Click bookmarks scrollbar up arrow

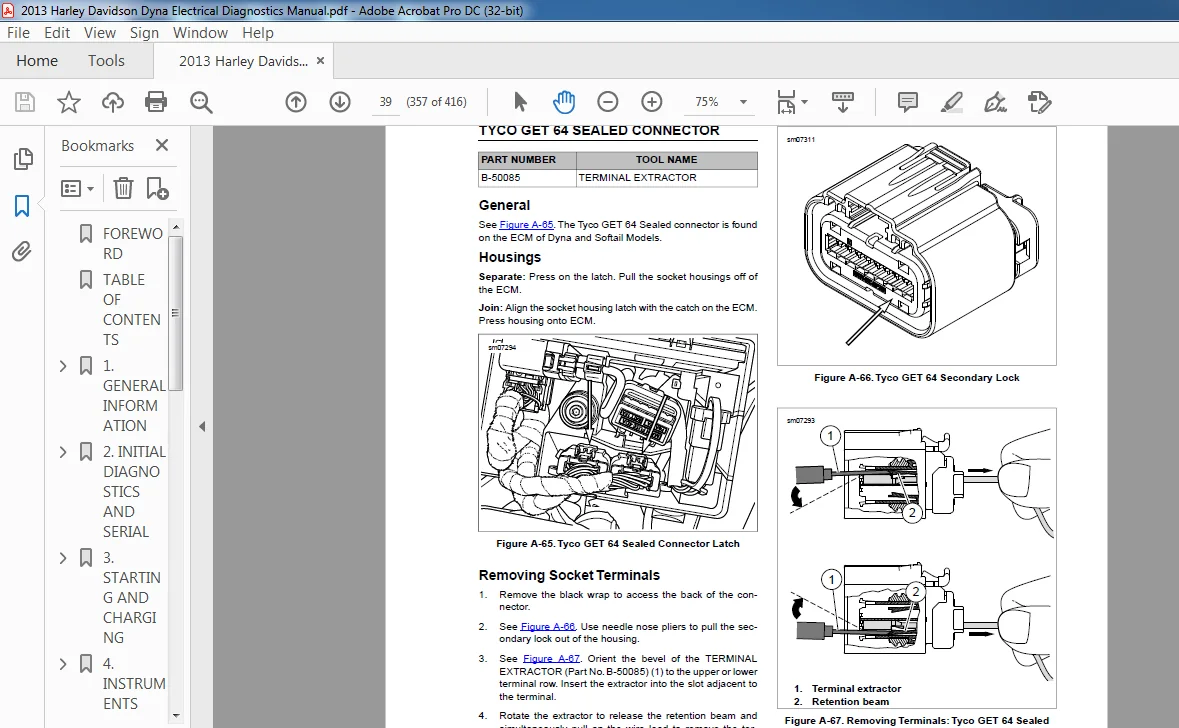click(176, 226)
